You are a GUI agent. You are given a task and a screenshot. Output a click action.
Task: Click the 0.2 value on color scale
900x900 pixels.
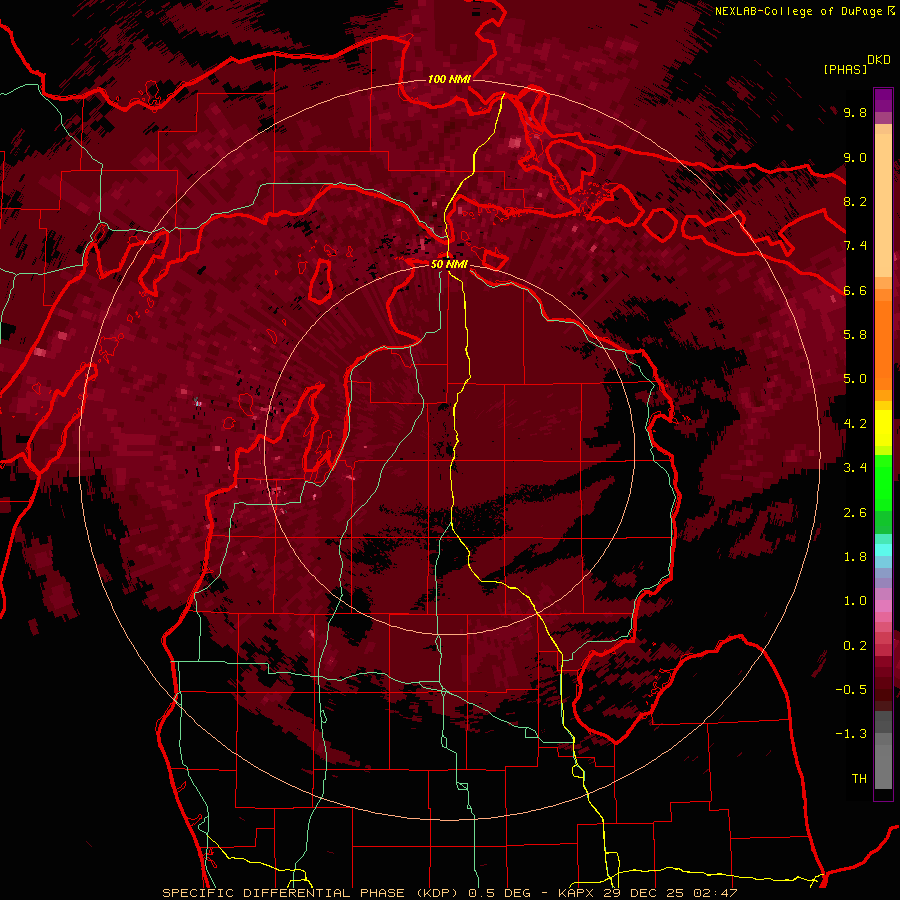(855, 646)
